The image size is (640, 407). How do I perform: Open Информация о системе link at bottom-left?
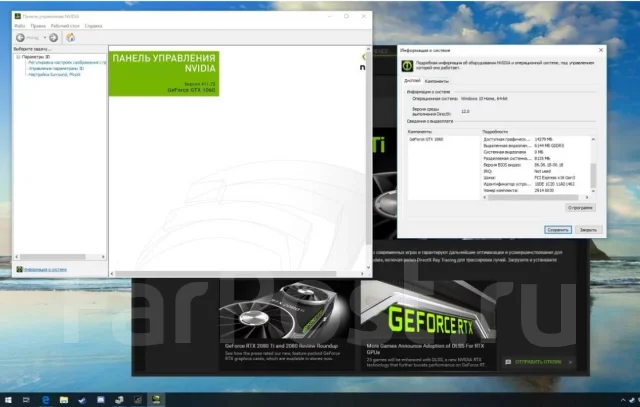tap(45, 269)
